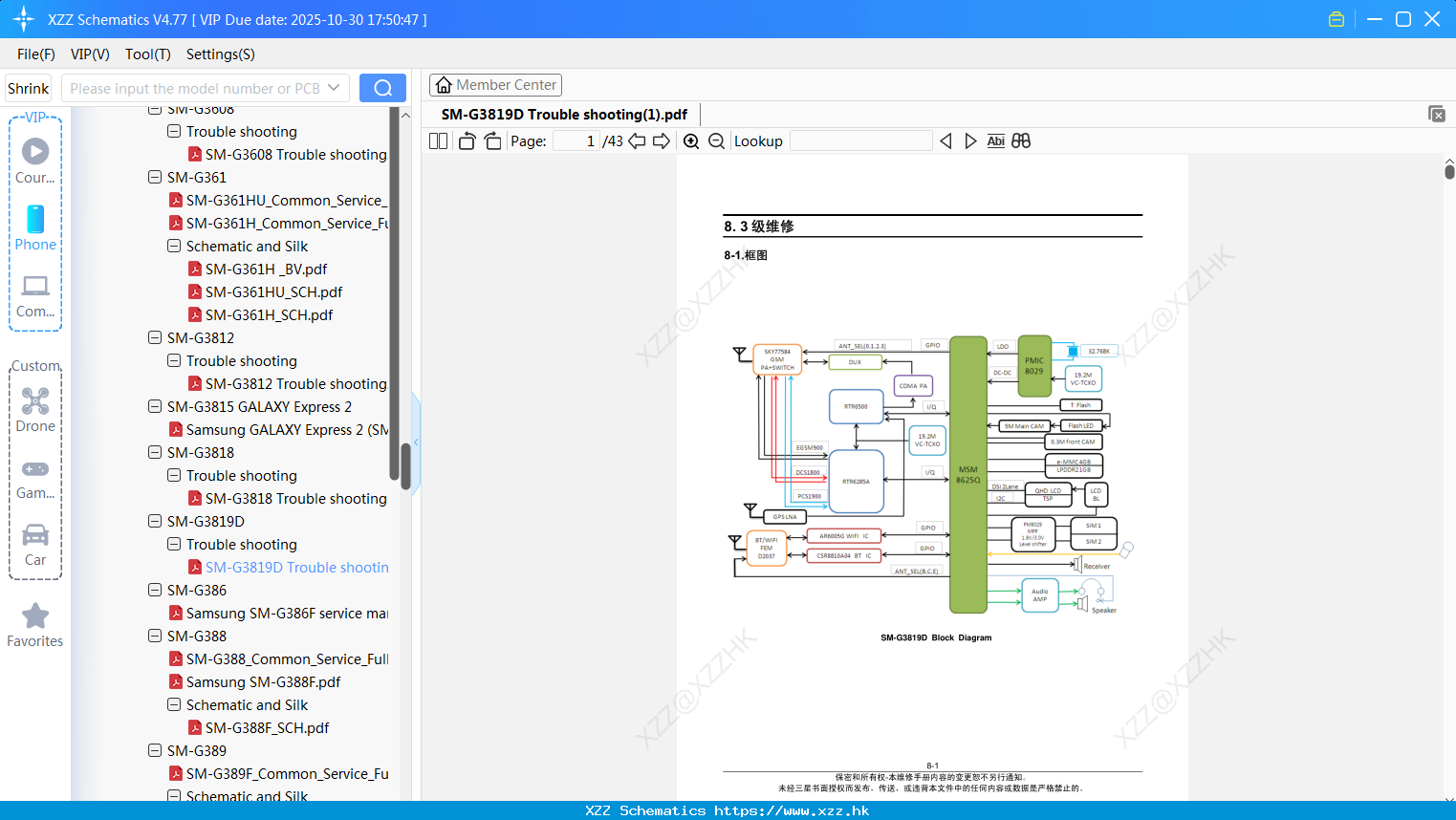
Task: Open the File(F) menu
Action: (36, 54)
